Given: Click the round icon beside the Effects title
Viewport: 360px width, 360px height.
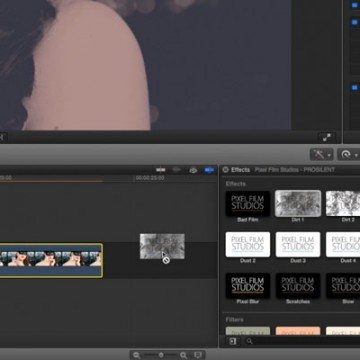Looking at the screenshot, I should click(x=225, y=170).
